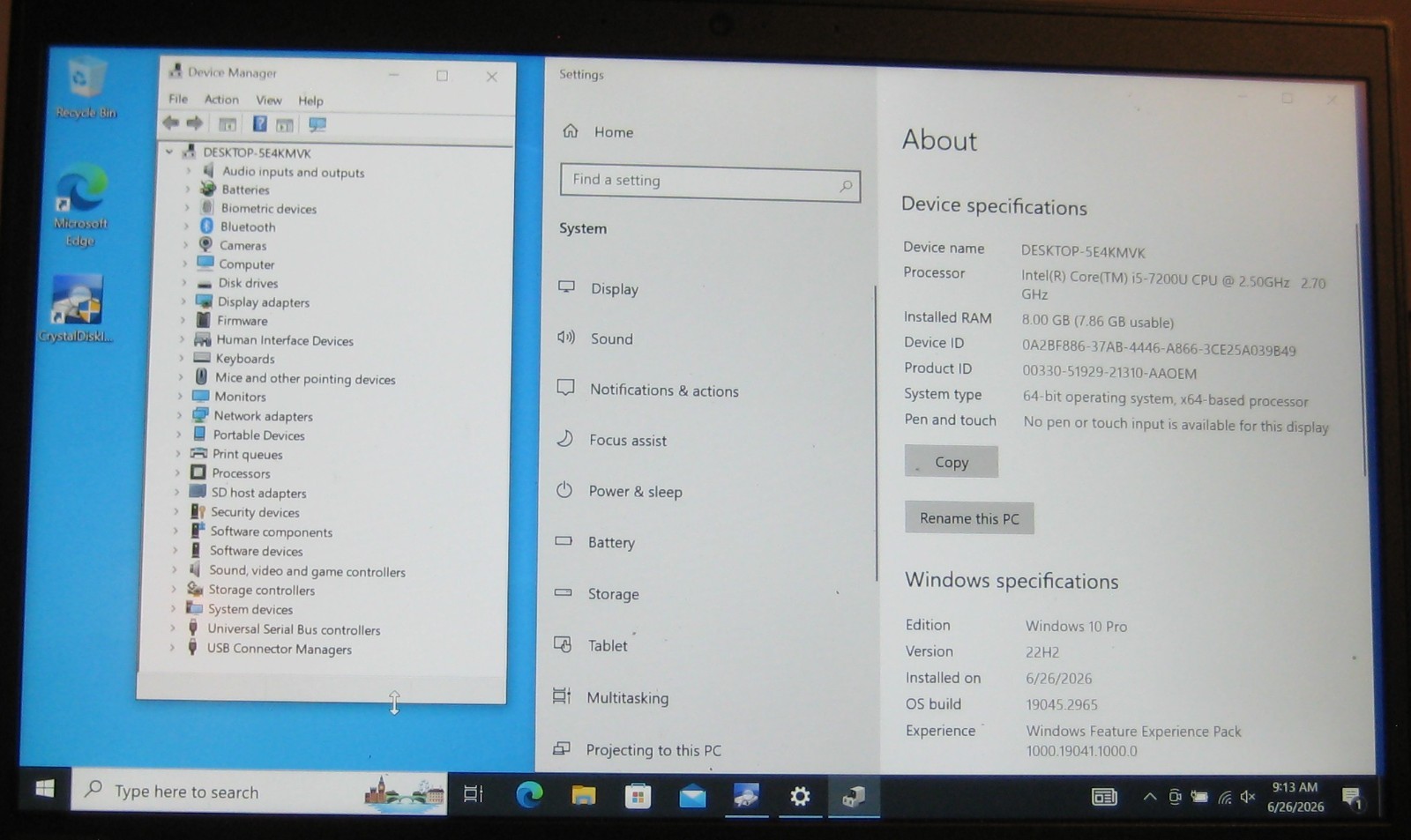1411x840 pixels.
Task: Click Copy under Device specifications
Action: (x=952, y=462)
